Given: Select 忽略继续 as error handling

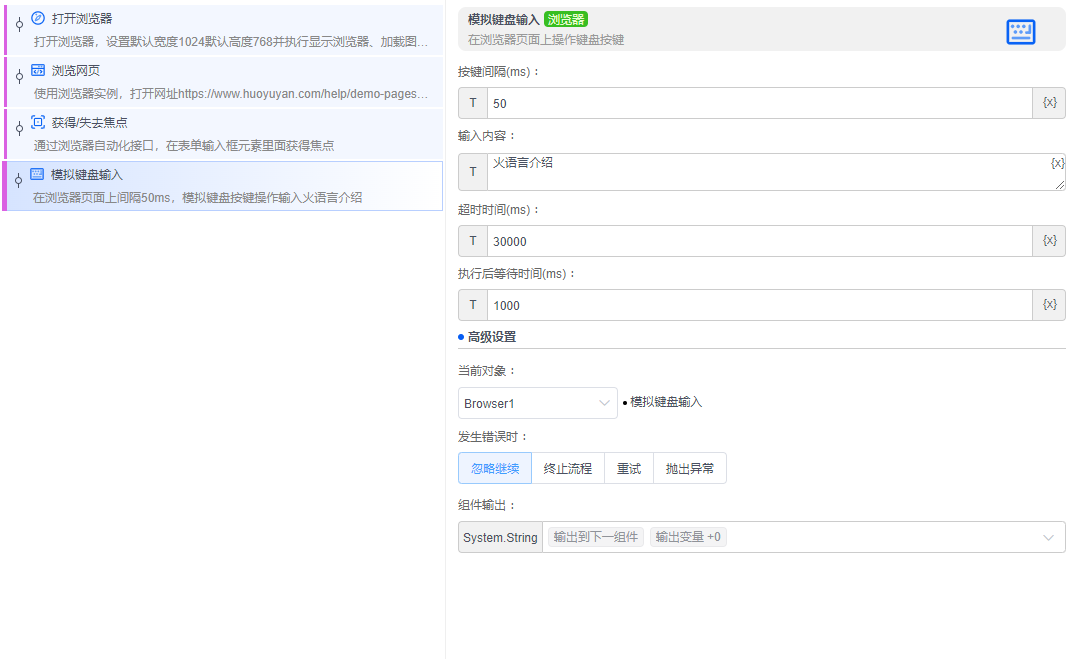Looking at the screenshot, I should 494,467.
